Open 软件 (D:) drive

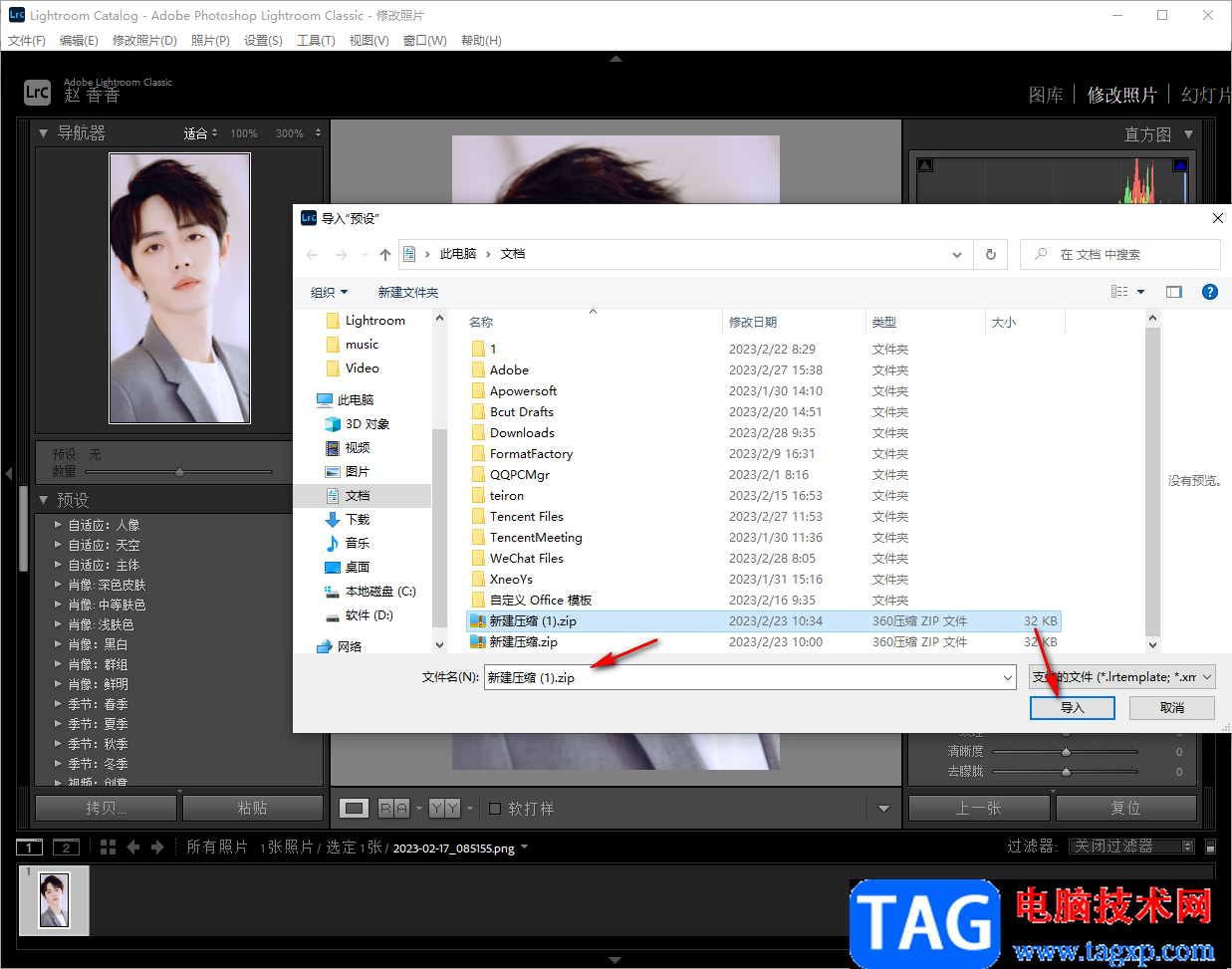[369, 614]
